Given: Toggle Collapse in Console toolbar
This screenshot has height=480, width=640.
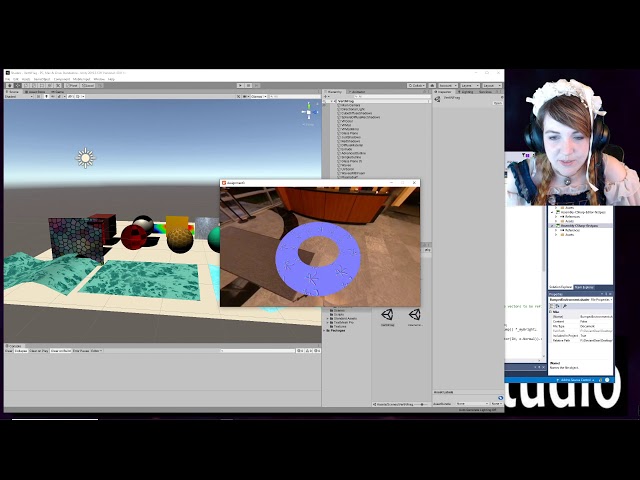Looking at the screenshot, I should click(x=21, y=351).
